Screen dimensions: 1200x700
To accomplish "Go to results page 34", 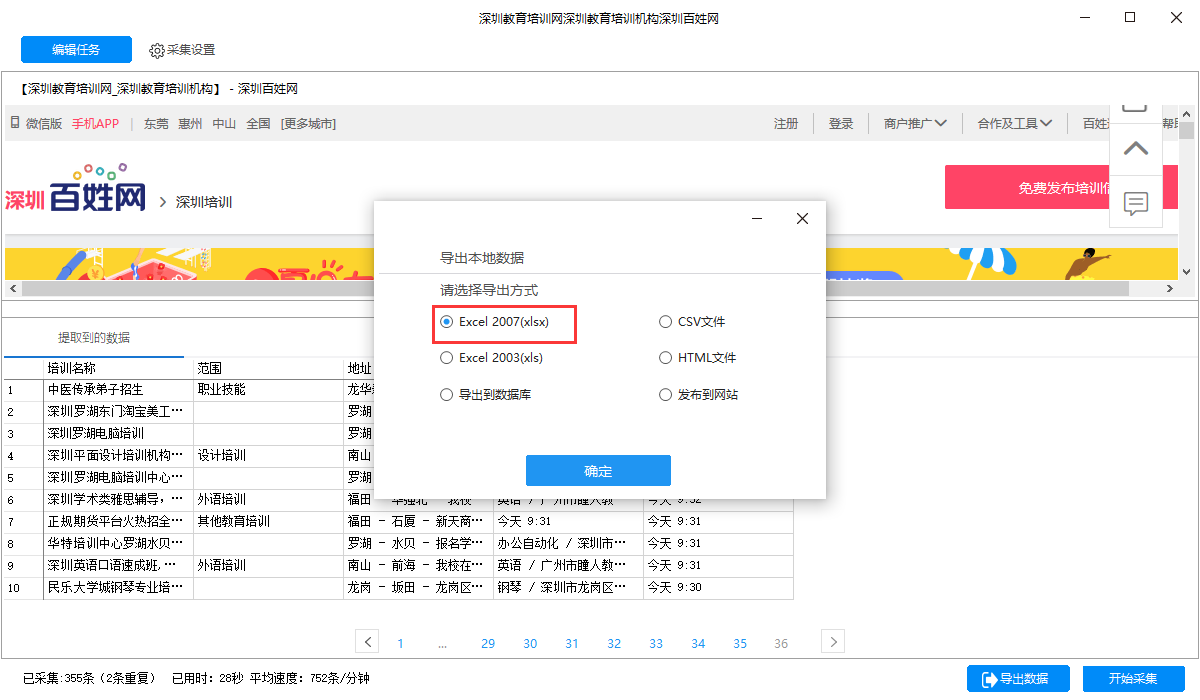I will pyautogui.click(x=698, y=643).
